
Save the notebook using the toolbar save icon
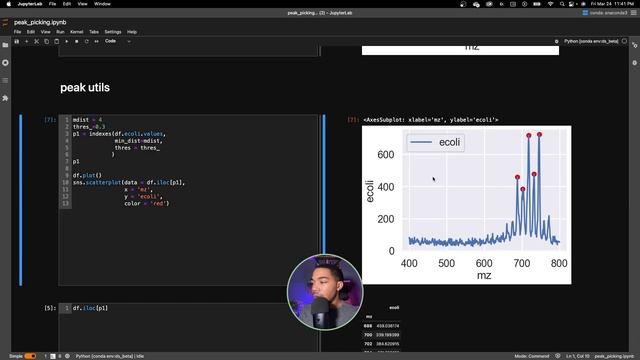17,41
